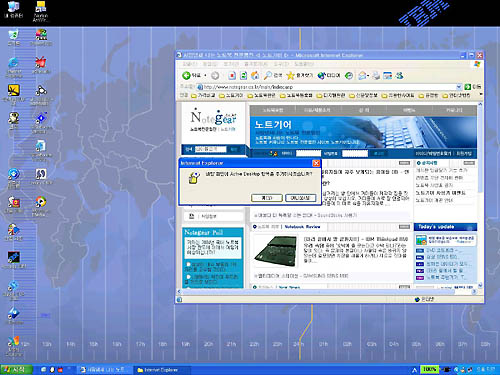
Task: Click the red Stop icon in IE toolbar
Action: tap(232, 76)
